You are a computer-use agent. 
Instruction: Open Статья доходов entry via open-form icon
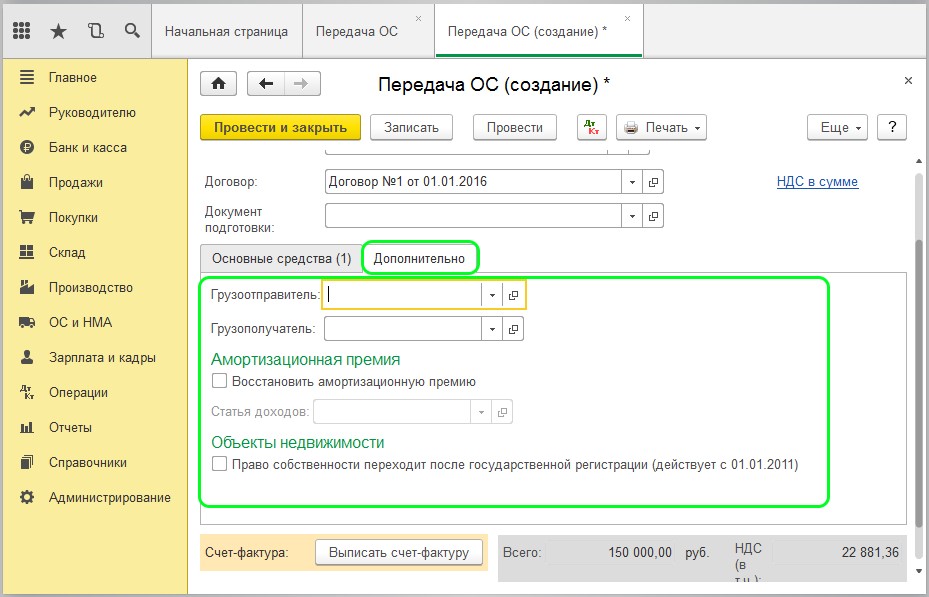pyautogui.click(x=502, y=412)
